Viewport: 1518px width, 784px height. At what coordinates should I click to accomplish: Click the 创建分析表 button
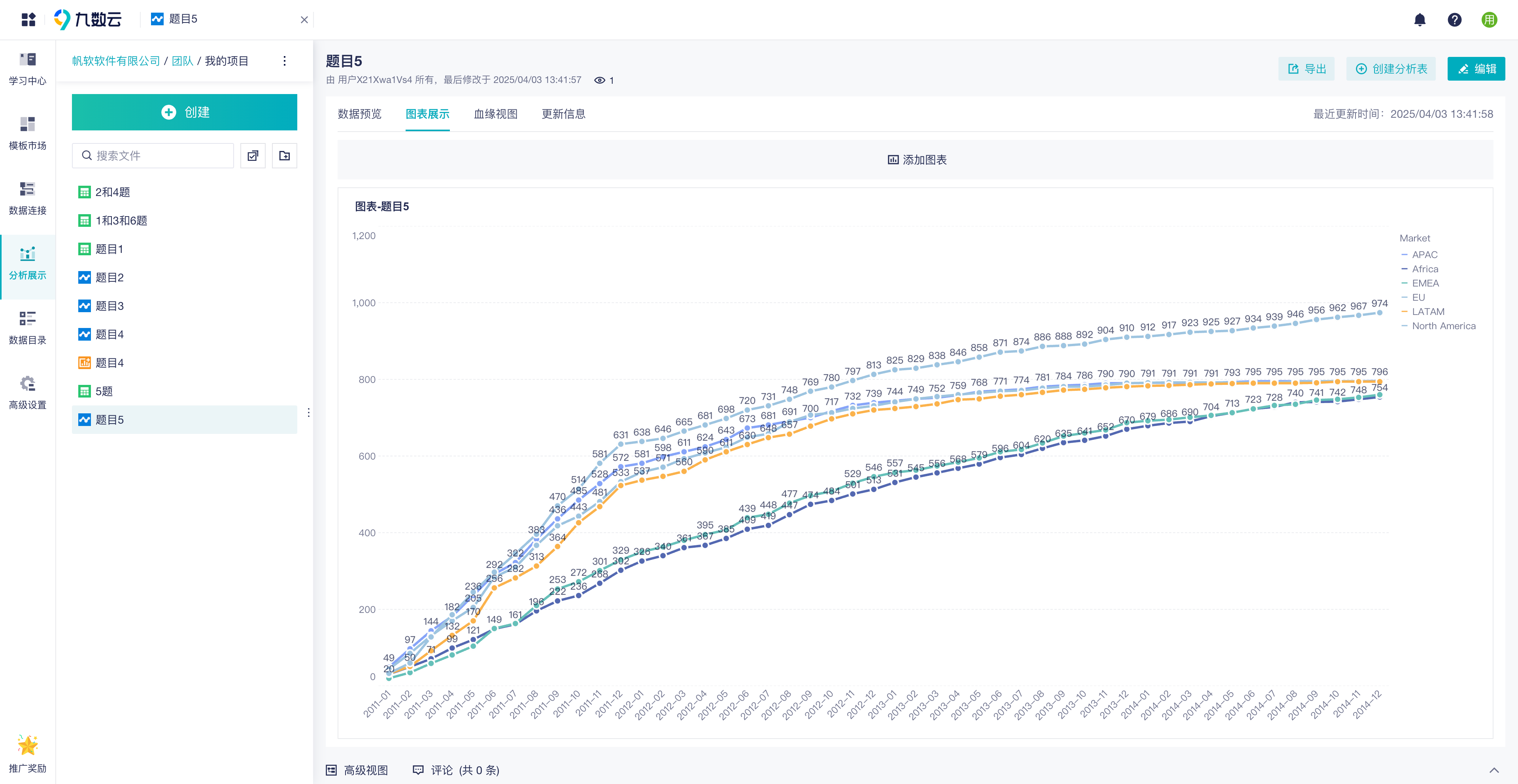tap(1391, 69)
